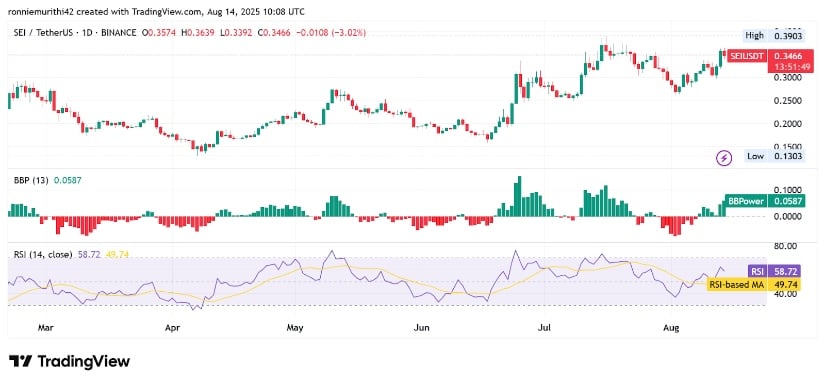Click the change value −0.0108 (−3.02%)
825x384 pixels.
point(331,33)
